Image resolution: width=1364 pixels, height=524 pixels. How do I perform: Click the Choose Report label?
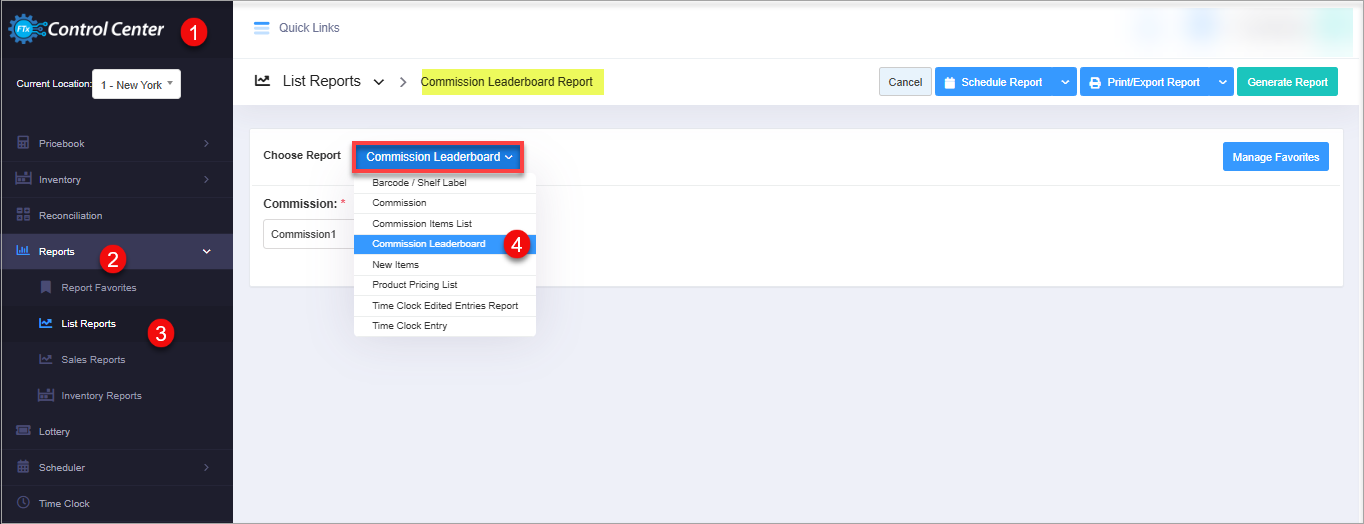[x=302, y=156]
